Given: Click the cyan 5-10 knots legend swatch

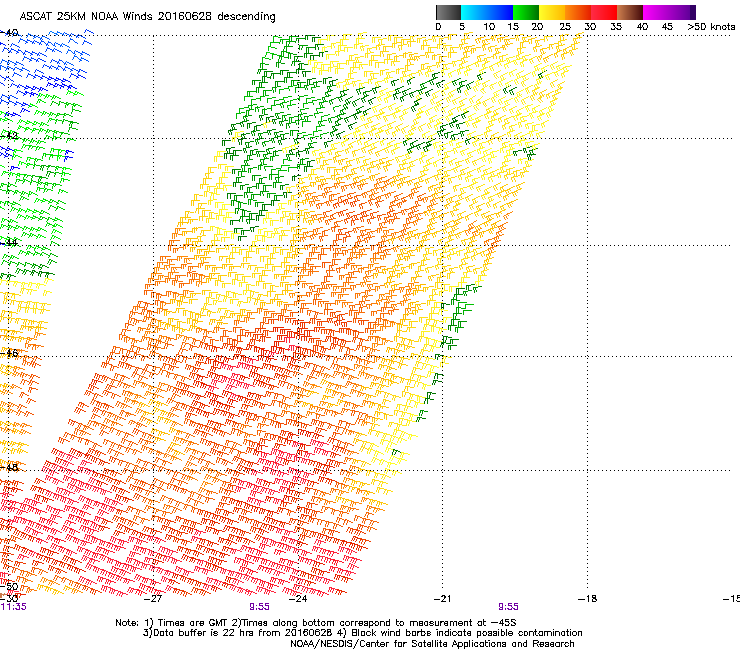Looking at the screenshot, I should tap(474, 12).
